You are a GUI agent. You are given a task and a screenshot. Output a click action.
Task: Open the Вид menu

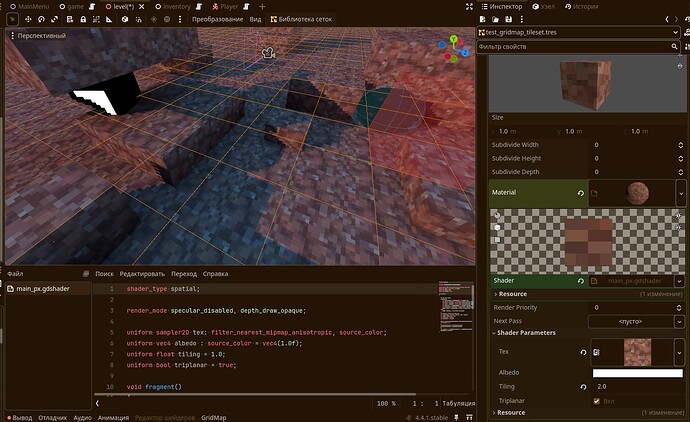click(x=255, y=19)
